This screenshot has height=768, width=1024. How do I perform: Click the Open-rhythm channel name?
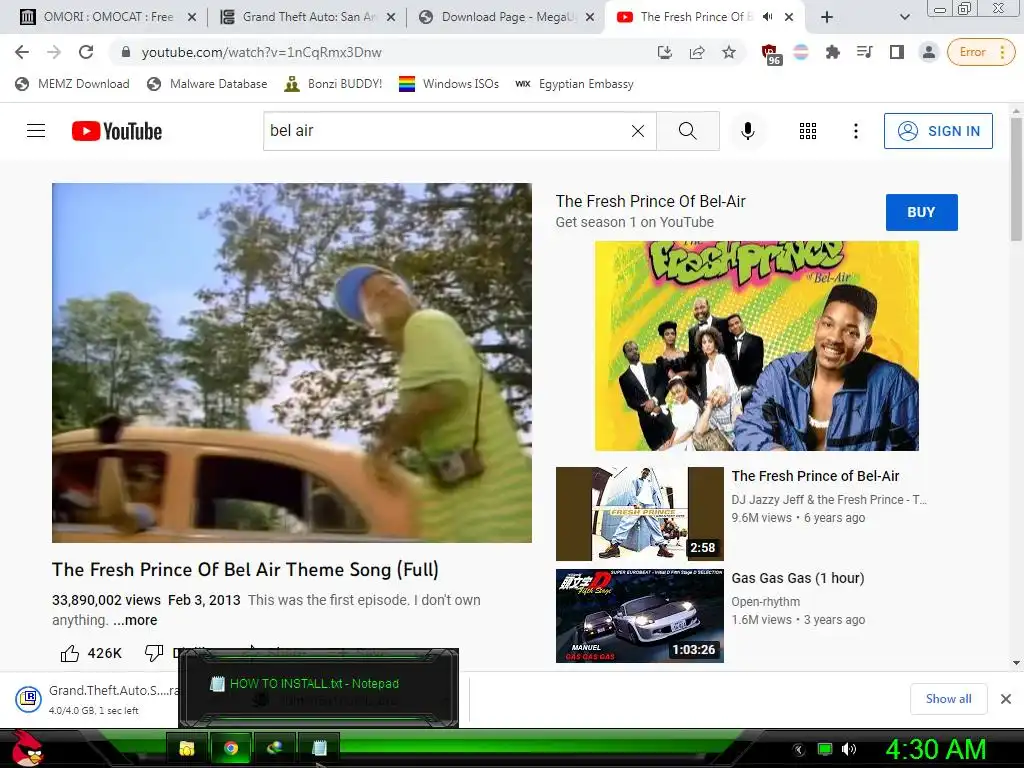point(765,601)
